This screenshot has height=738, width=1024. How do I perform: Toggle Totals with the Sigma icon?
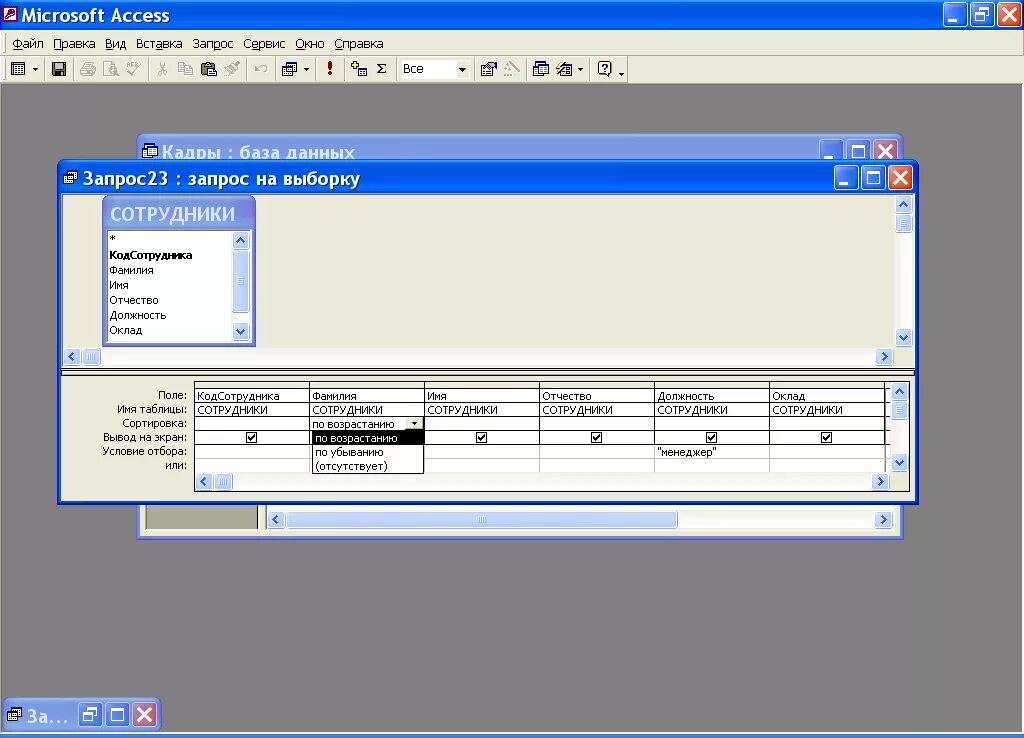pyautogui.click(x=382, y=69)
